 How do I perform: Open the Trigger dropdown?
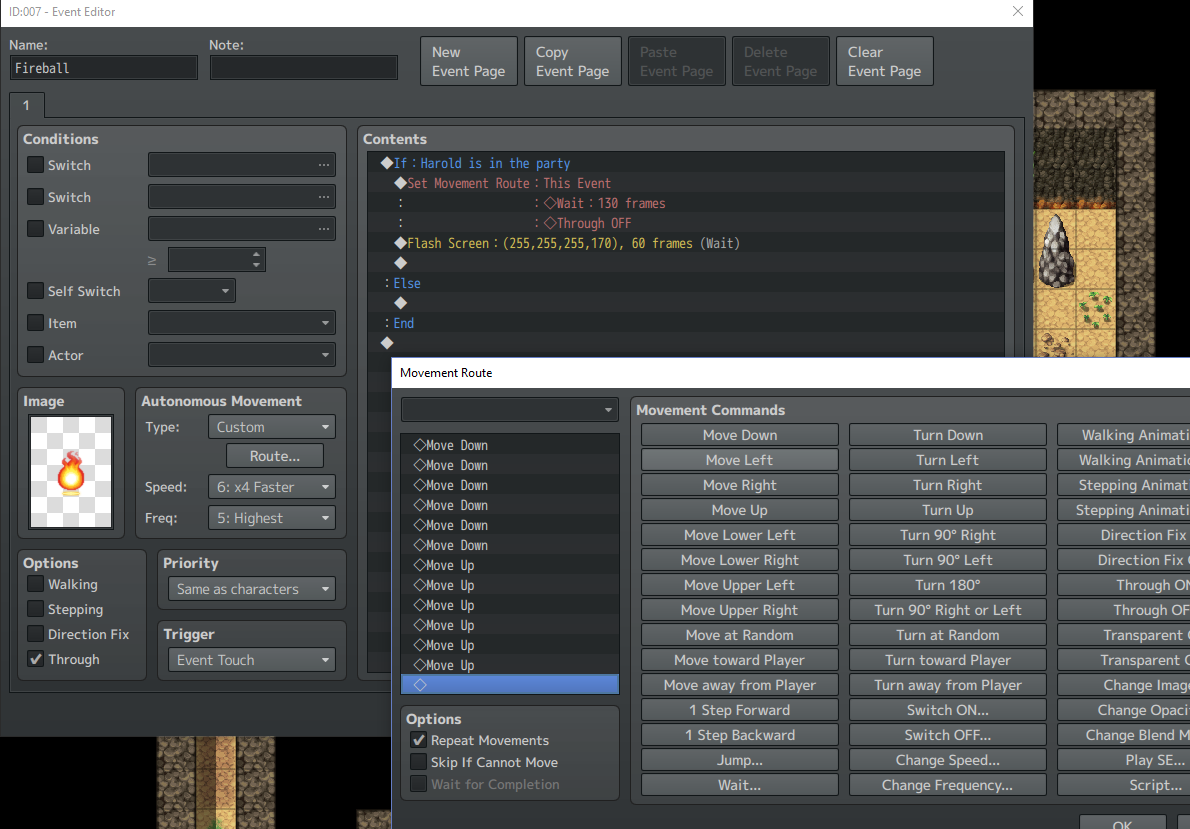click(252, 660)
